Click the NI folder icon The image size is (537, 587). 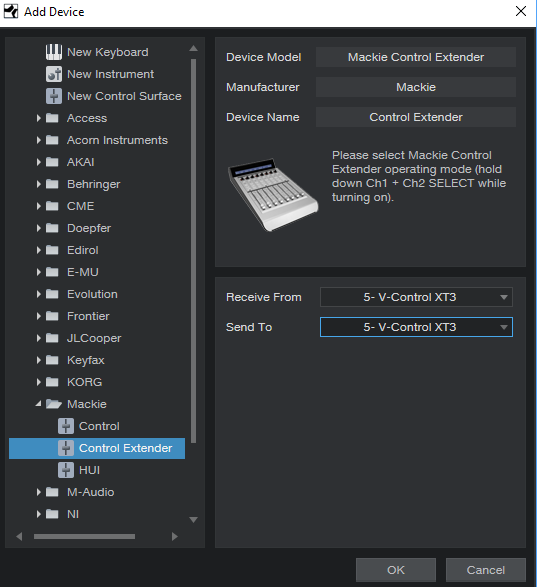tap(52, 514)
